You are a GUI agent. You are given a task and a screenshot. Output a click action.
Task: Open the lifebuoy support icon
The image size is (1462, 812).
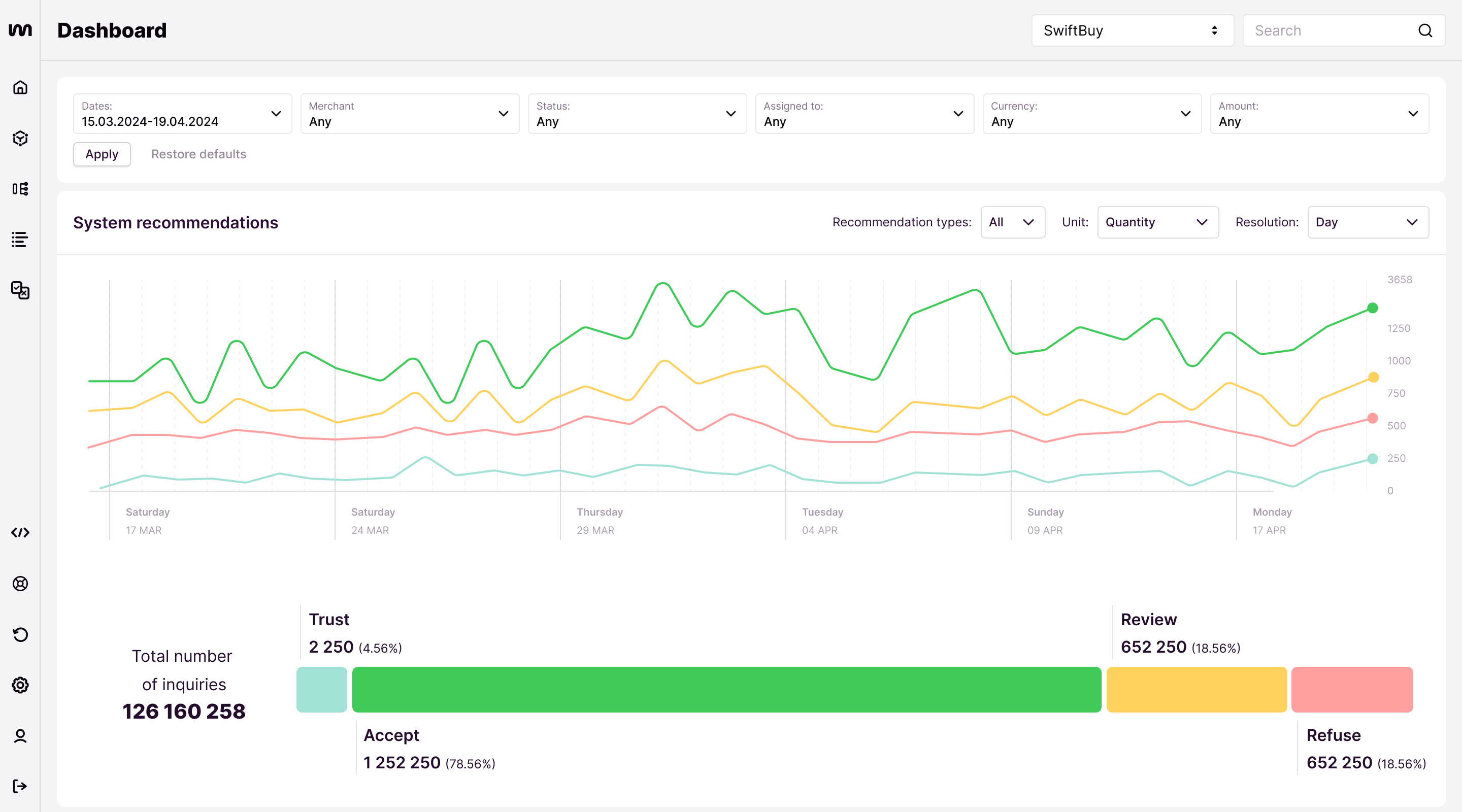pyautogui.click(x=20, y=583)
